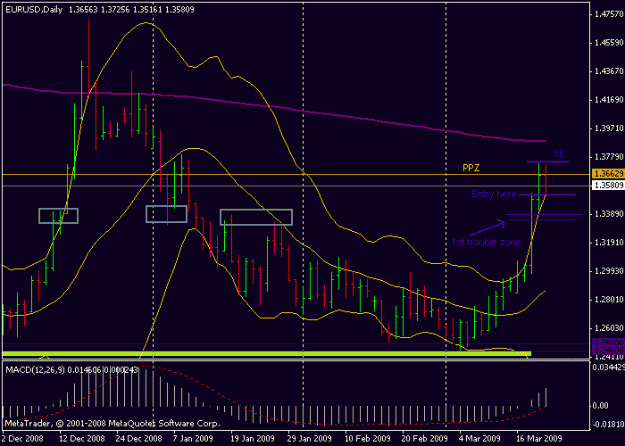Select the SL text label
The width and height of the screenshot is (625, 446).
coord(558,154)
